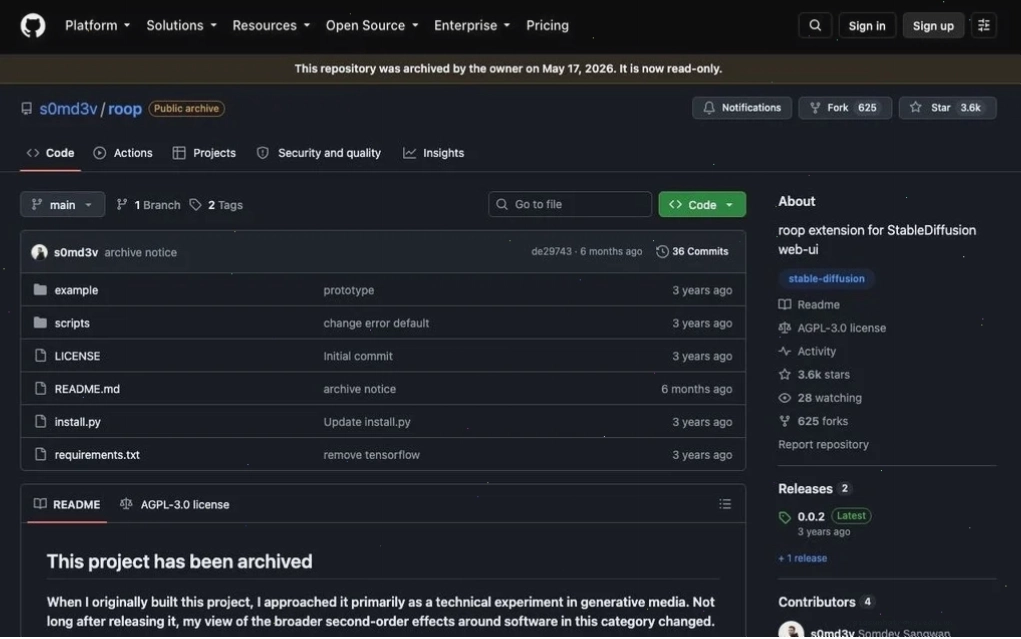Open the example folder name

(x=76, y=291)
